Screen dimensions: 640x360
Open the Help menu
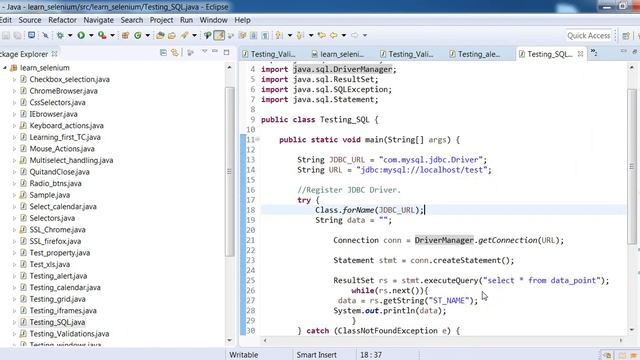point(242,20)
